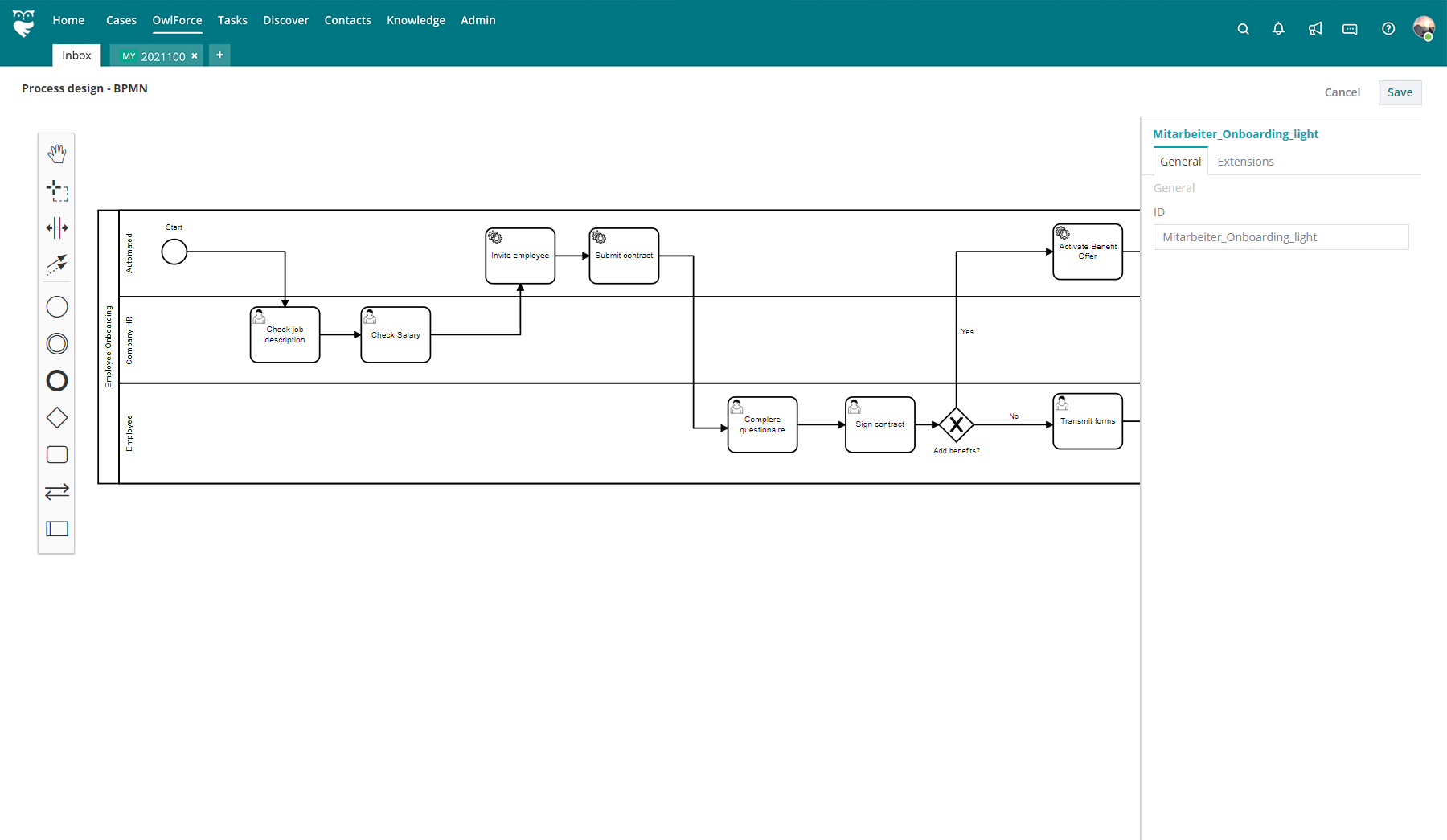Select the Check Salary user task
The image size is (1447, 840).
pos(396,334)
